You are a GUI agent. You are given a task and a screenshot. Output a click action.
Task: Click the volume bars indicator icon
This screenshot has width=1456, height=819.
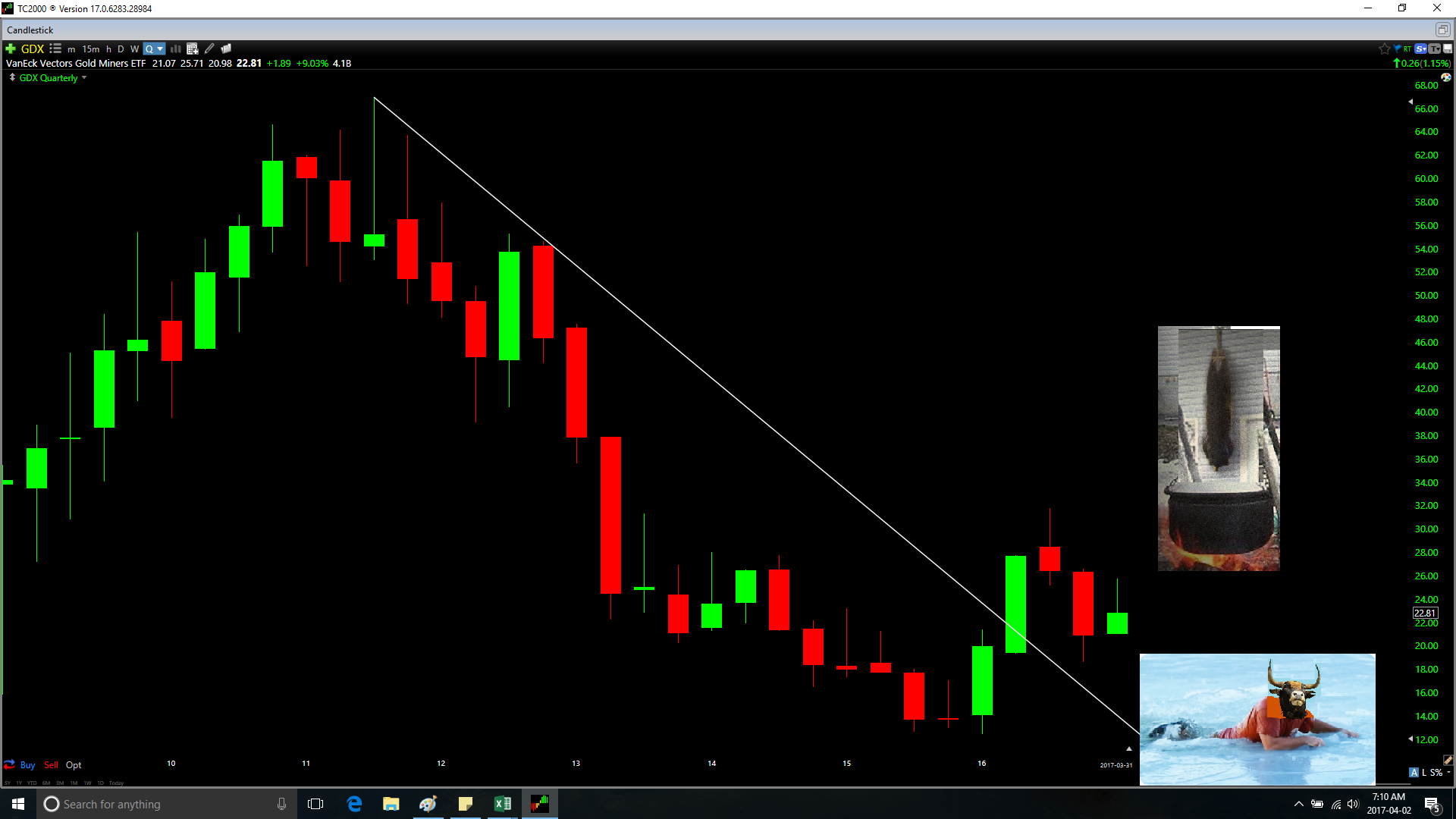point(175,49)
